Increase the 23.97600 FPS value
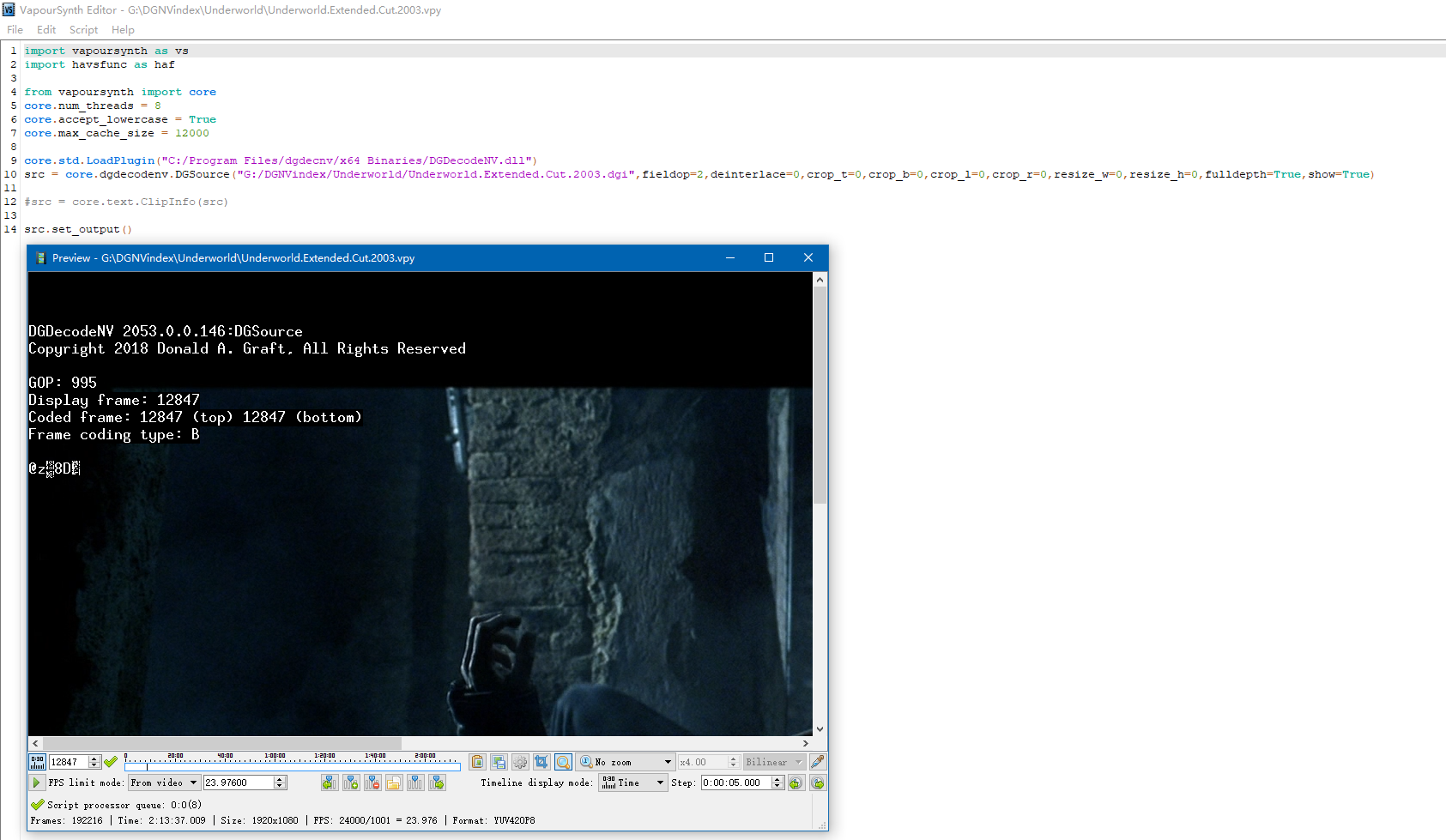1446x840 pixels. pos(280,779)
